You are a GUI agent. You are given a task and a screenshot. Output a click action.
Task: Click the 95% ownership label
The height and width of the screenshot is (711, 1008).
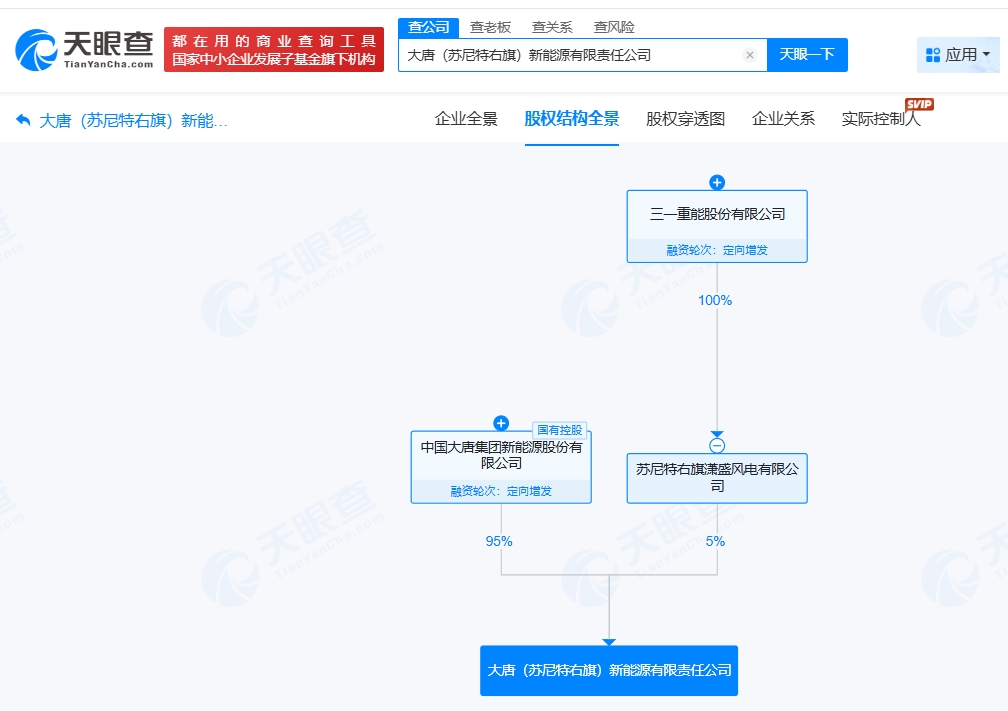tap(499, 541)
